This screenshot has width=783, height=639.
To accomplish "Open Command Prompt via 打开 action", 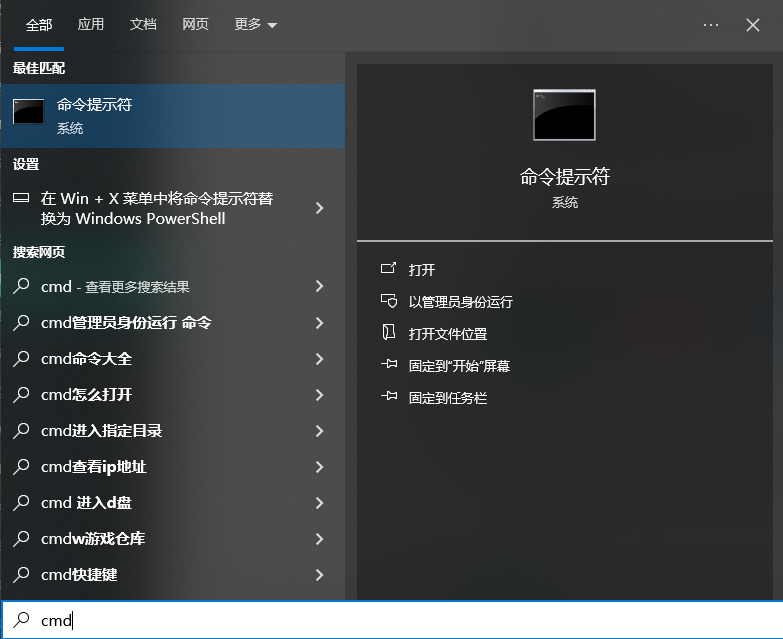I will point(422,270).
